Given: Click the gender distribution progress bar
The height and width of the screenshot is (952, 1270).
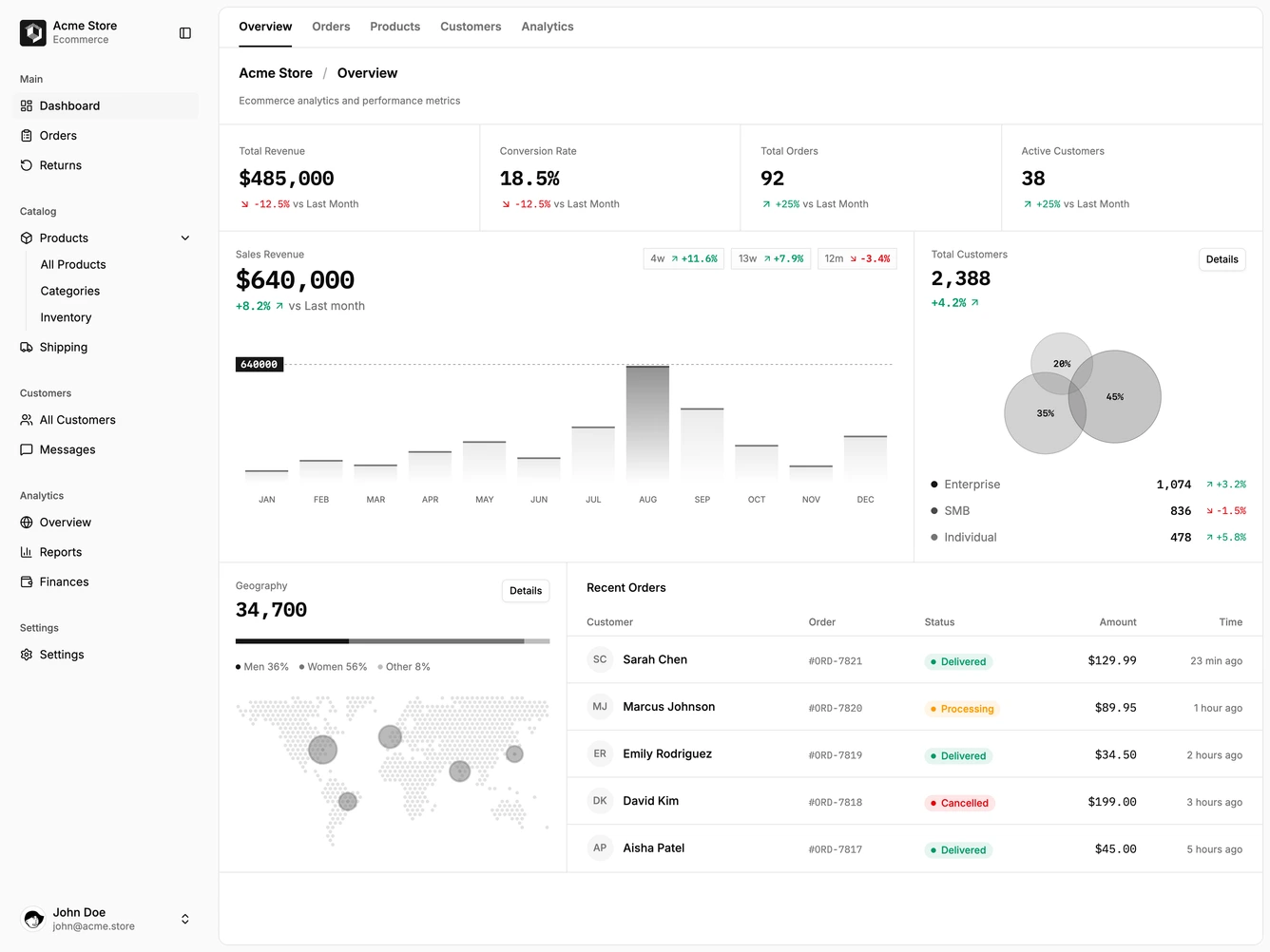Looking at the screenshot, I should [x=393, y=641].
